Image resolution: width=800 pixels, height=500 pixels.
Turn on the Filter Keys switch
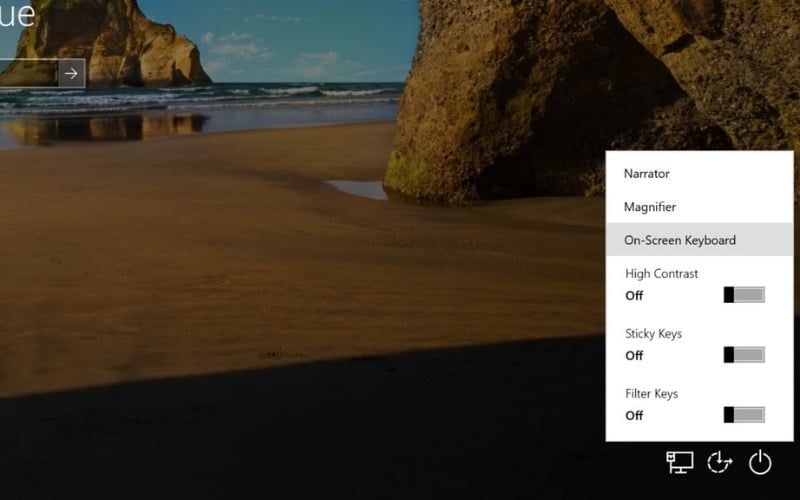pyautogui.click(x=744, y=415)
